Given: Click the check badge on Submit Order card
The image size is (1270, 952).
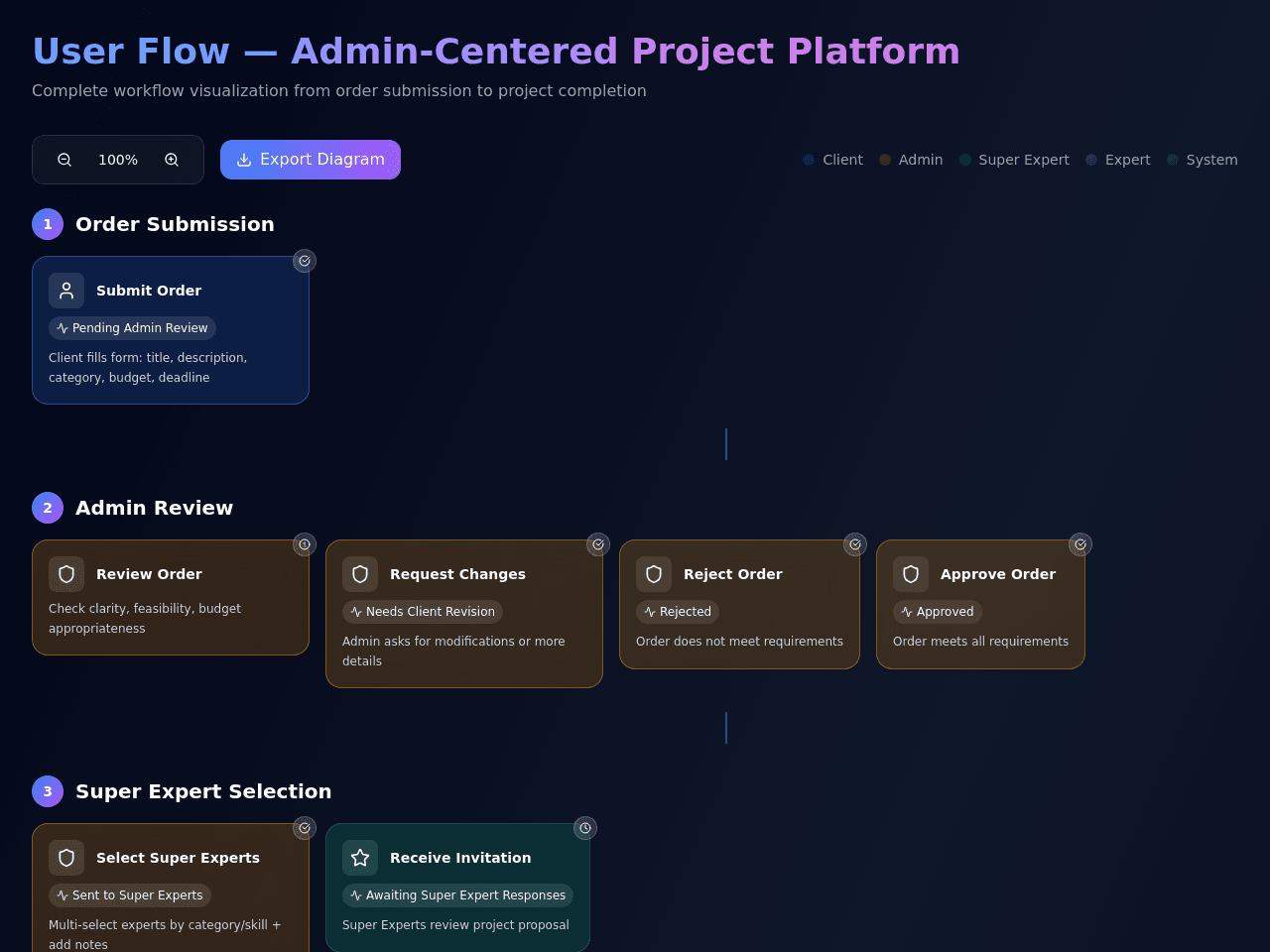Looking at the screenshot, I should 305,261.
